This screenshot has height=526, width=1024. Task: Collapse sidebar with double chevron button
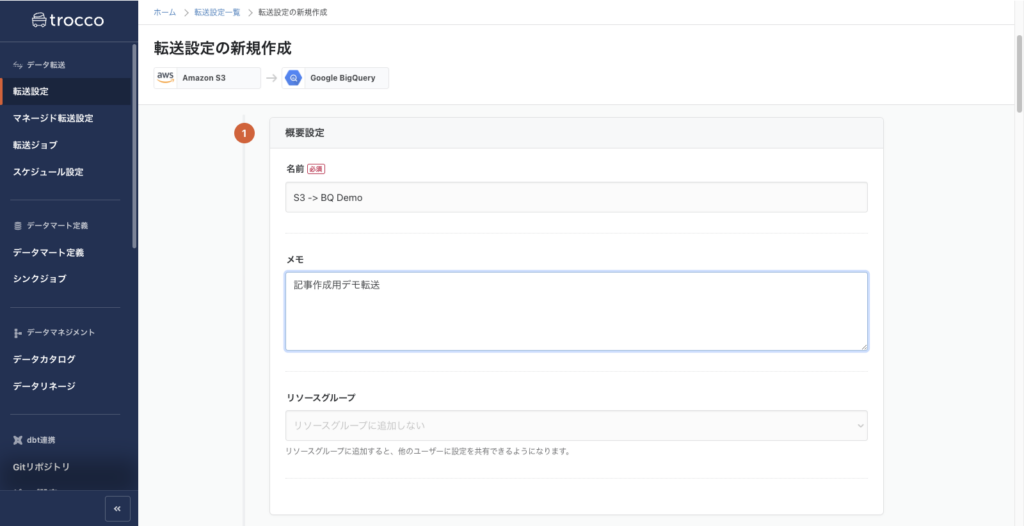(117, 508)
